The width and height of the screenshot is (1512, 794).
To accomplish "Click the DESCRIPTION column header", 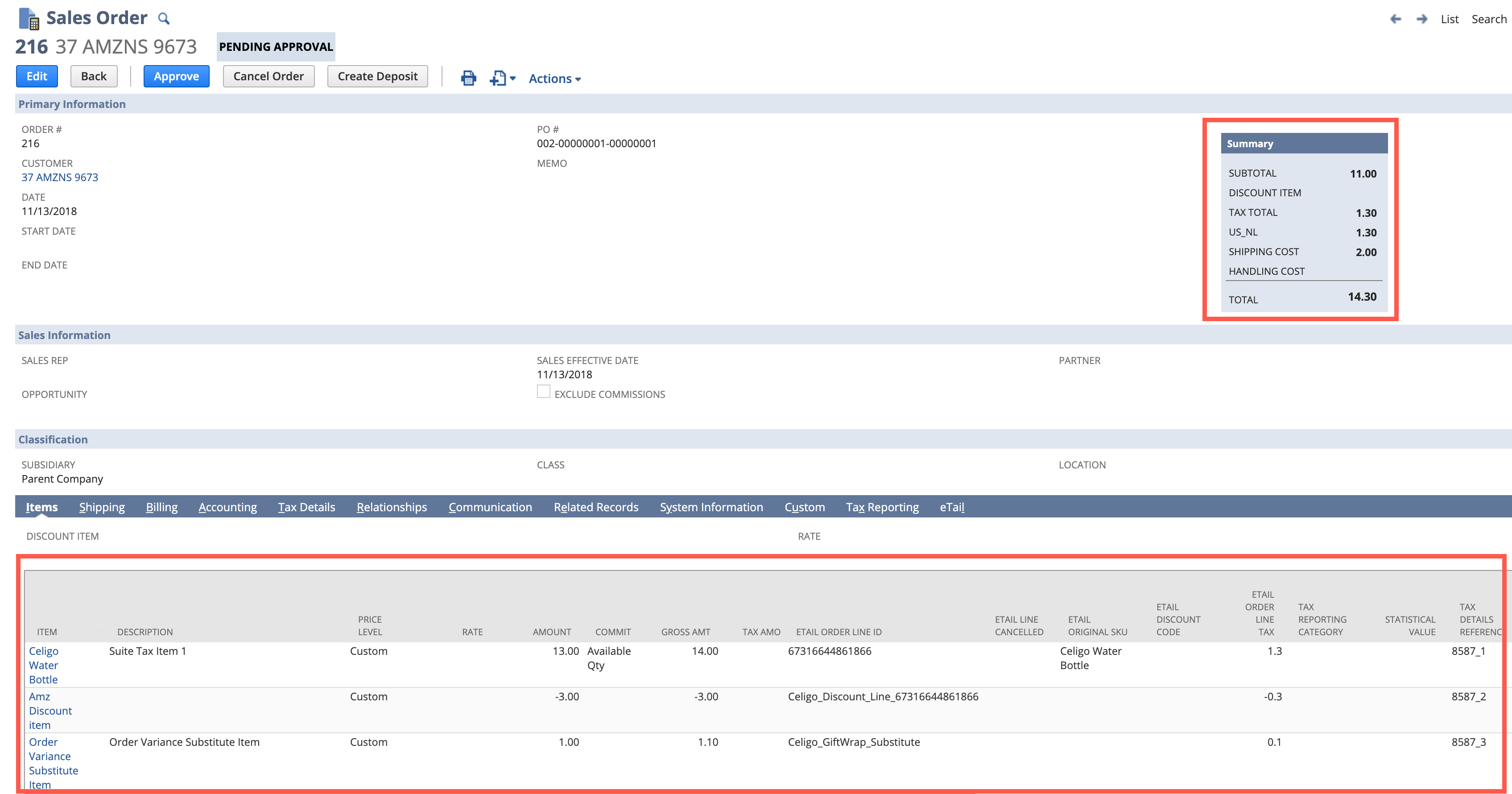I will 145,632.
